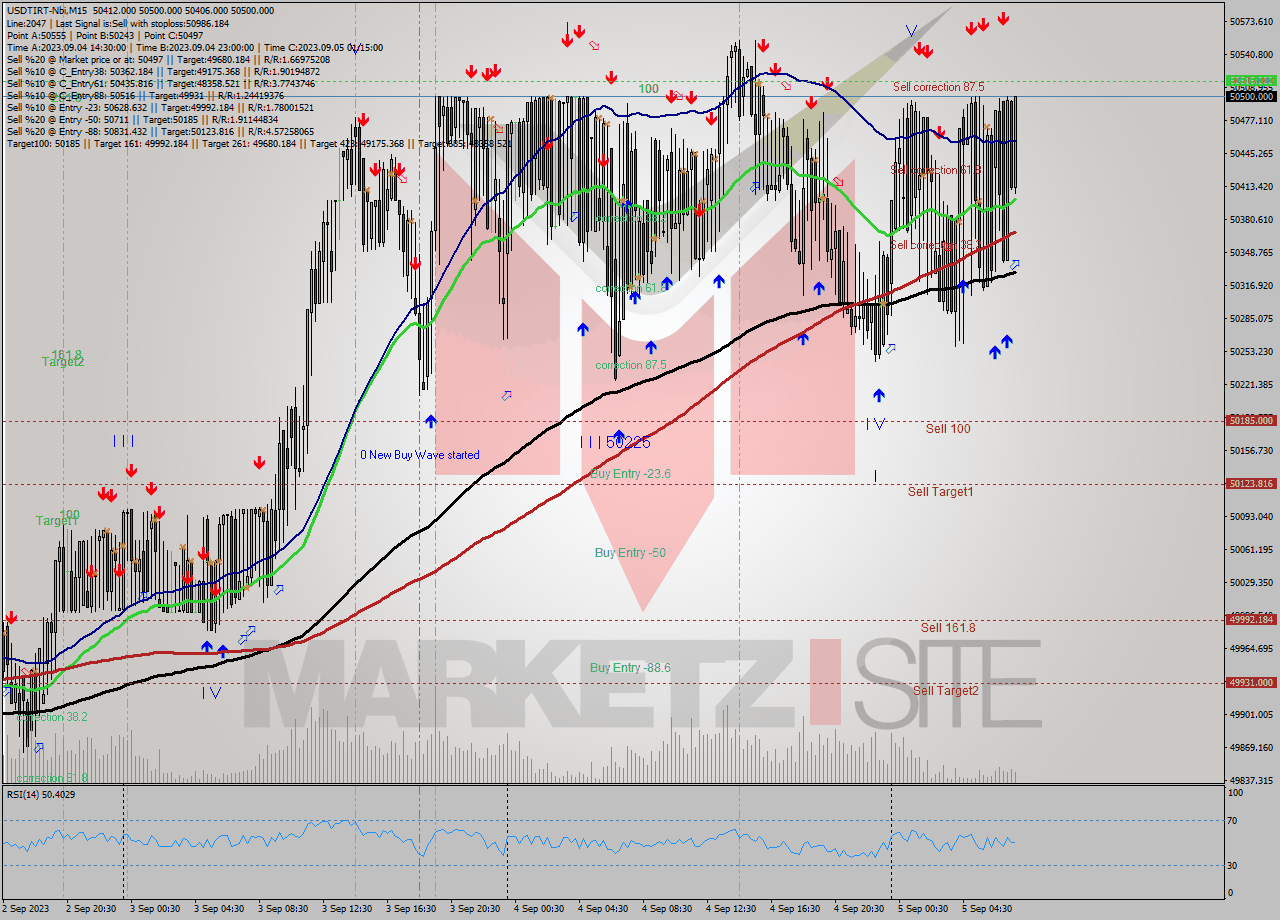Select the 'Sell Target1' label
Viewport: 1280px width, 920px height.
tap(940, 491)
